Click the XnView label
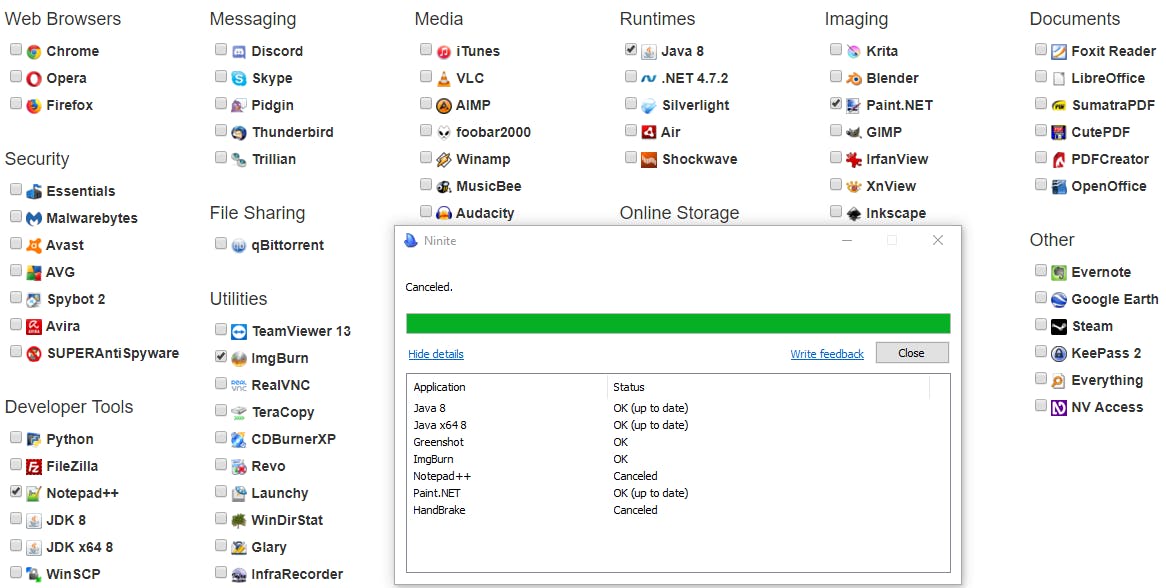This screenshot has height=588, width=1166. coord(891,187)
